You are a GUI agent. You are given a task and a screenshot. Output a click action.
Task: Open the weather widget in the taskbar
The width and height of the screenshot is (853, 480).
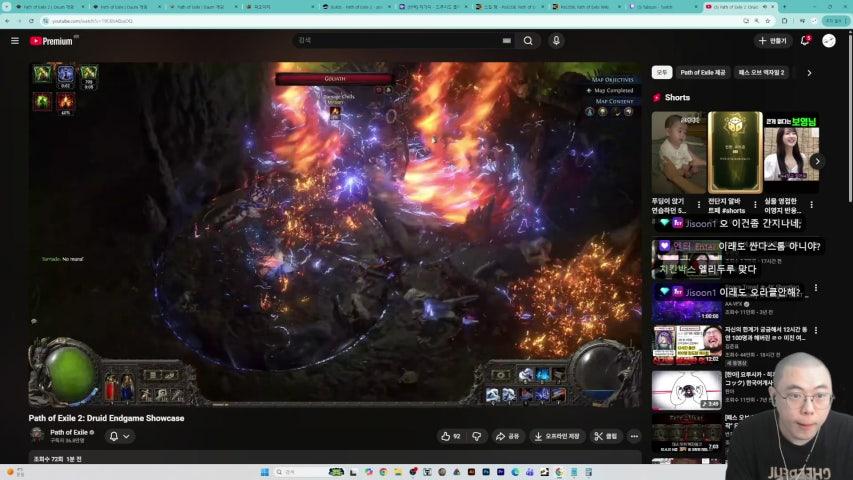pos(15,472)
